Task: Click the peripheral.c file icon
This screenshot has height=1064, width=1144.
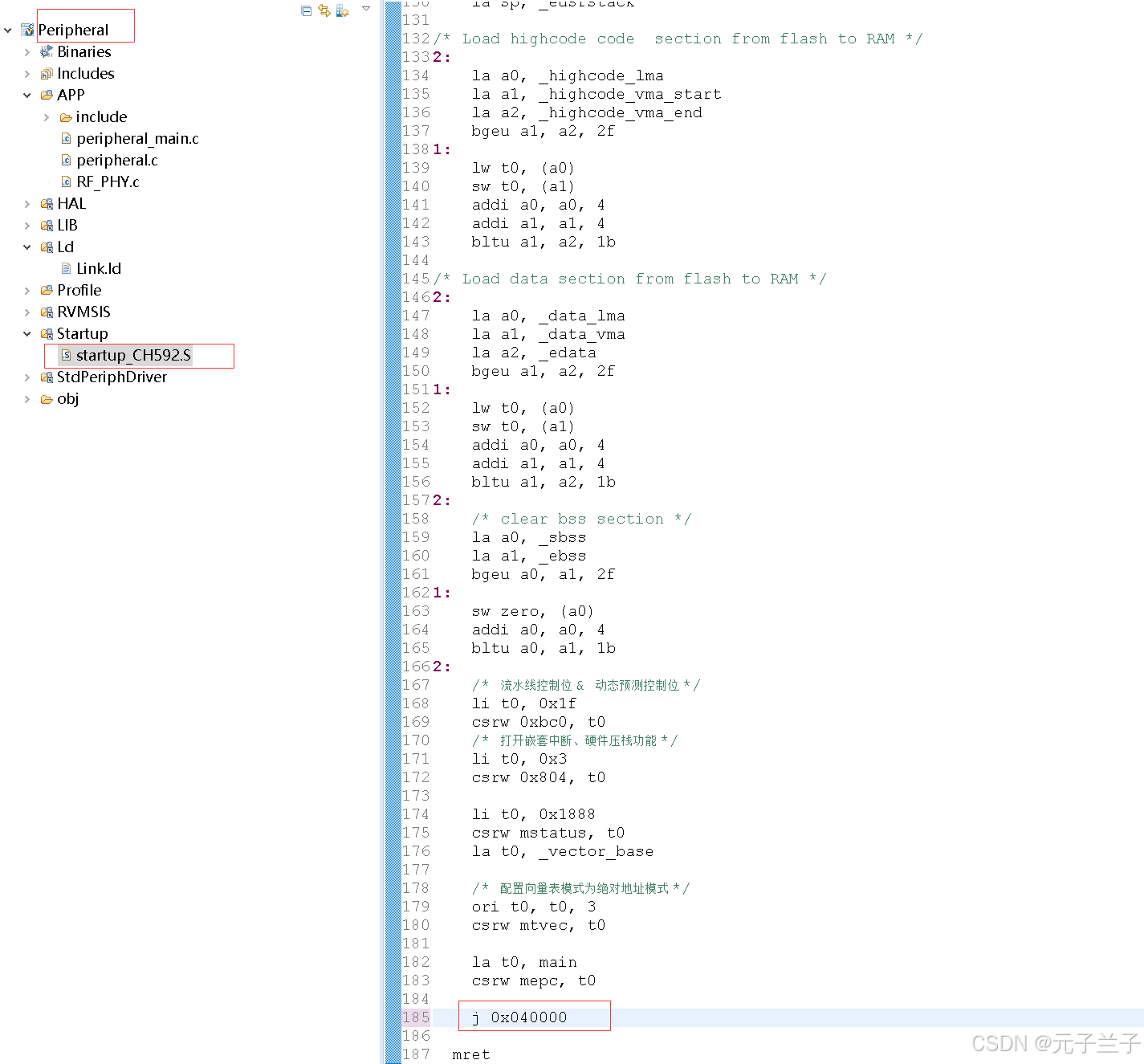Action: point(66,161)
